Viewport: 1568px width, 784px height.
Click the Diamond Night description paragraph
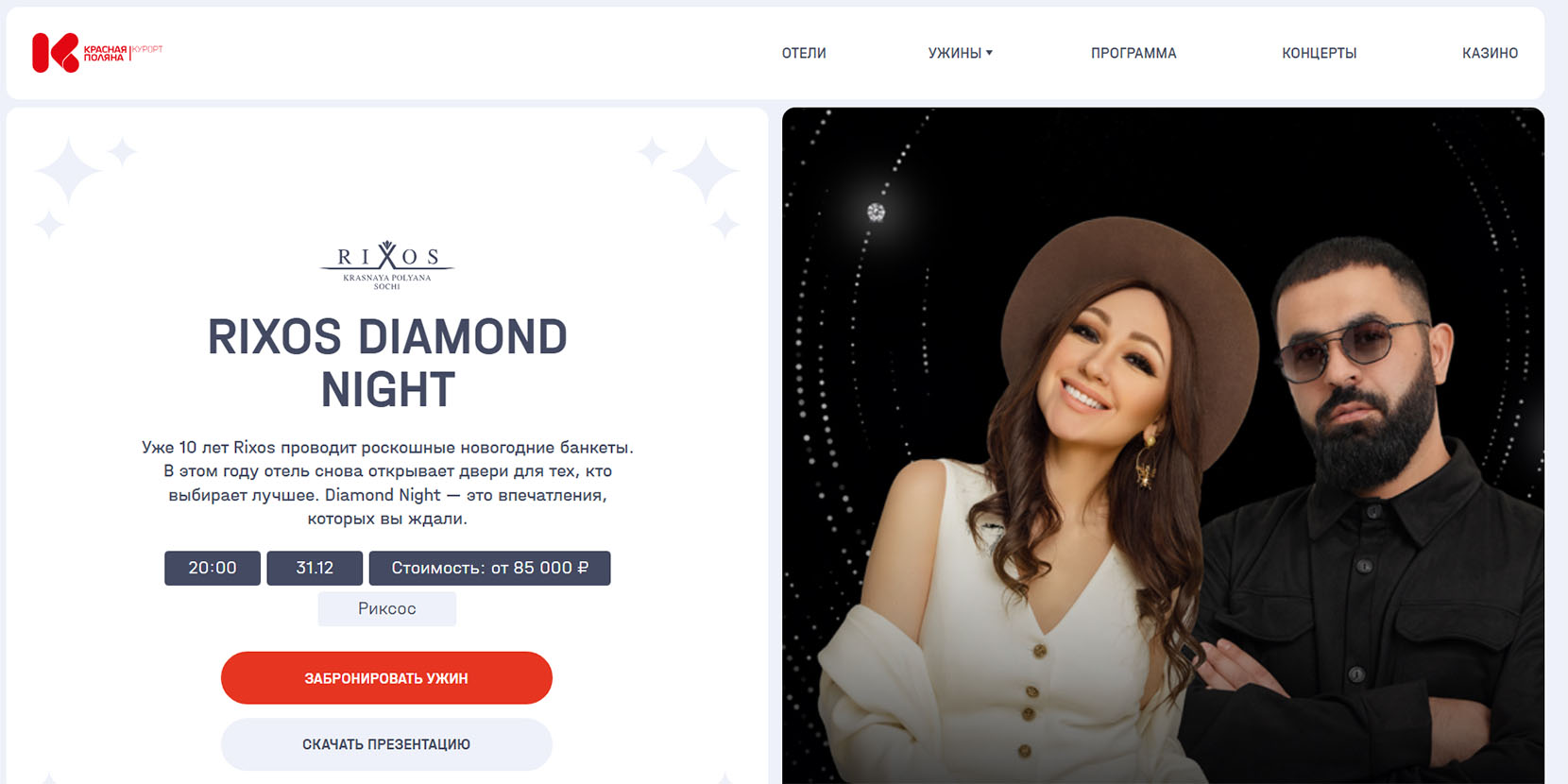click(387, 483)
